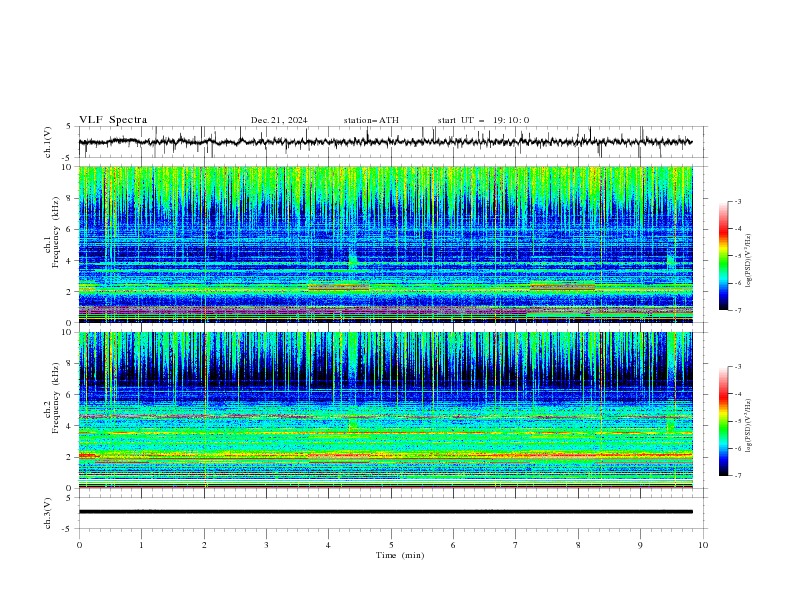Select the ch.1 colorbar "log(PSD)(V²/Hz)" label
The height and width of the screenshot is (612, 792).
(749, 261)
